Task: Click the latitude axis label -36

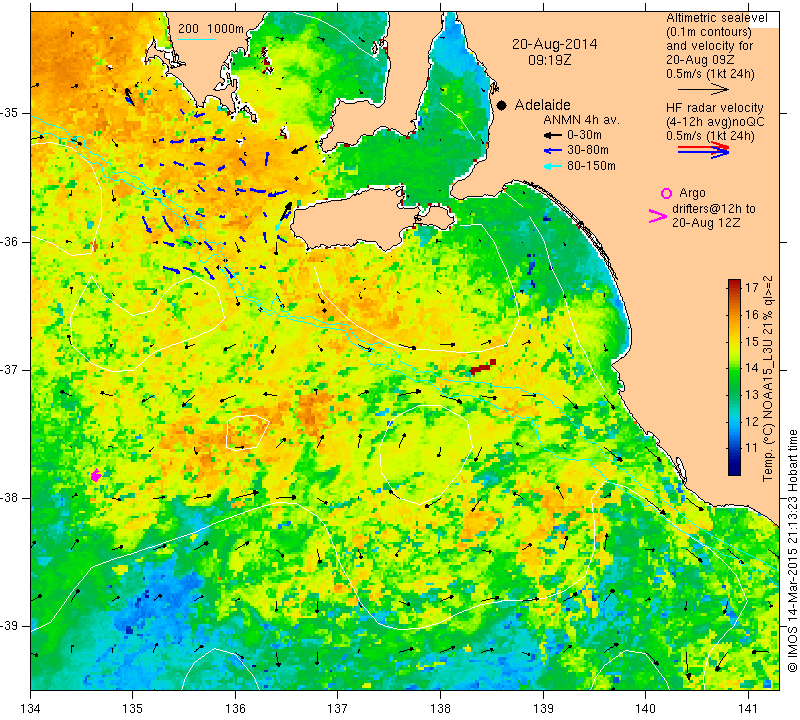Action: coord(10,241)
